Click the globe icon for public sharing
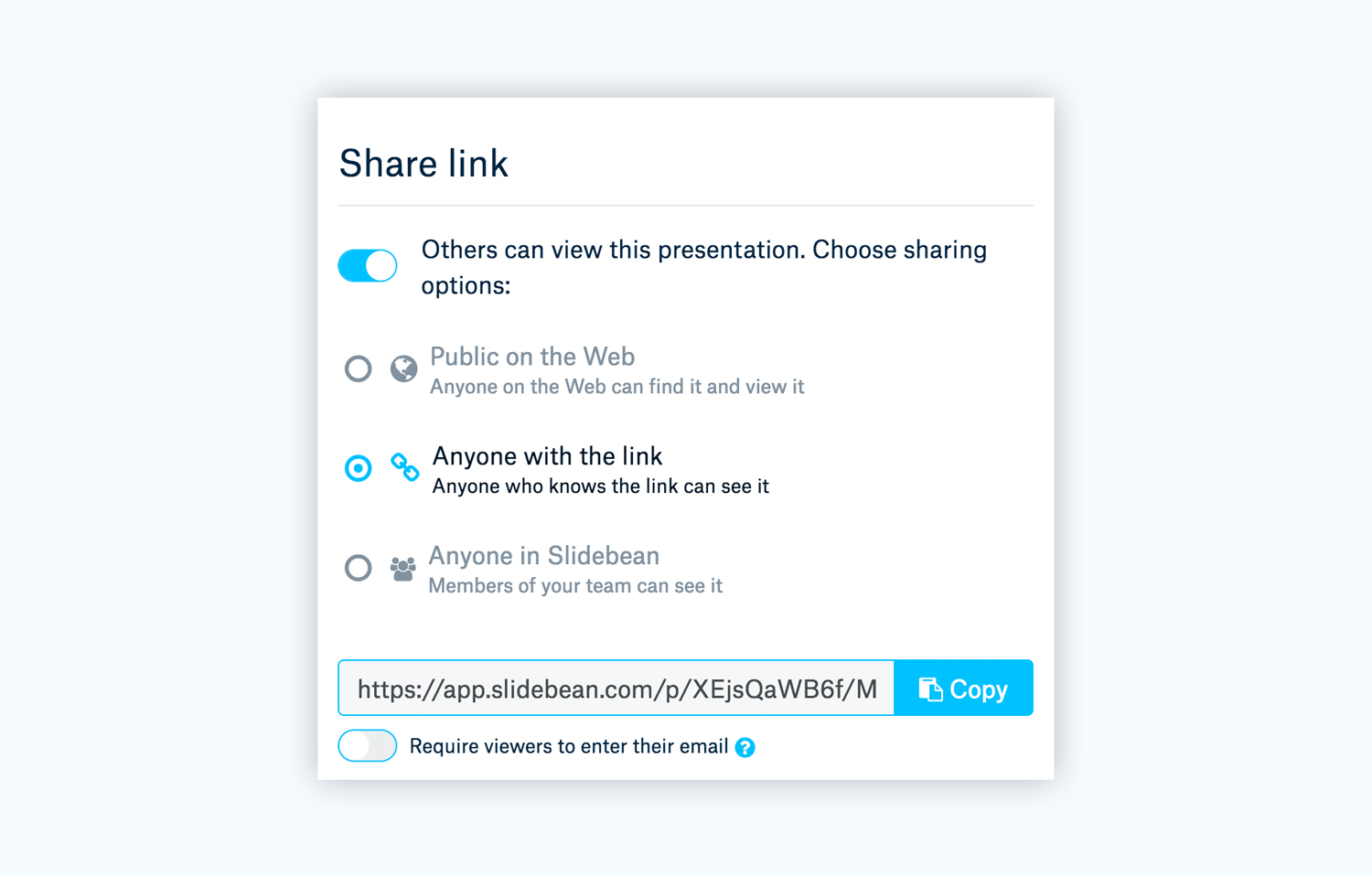This screenshot has height=876, width=1372. click(x=403, y=369)
